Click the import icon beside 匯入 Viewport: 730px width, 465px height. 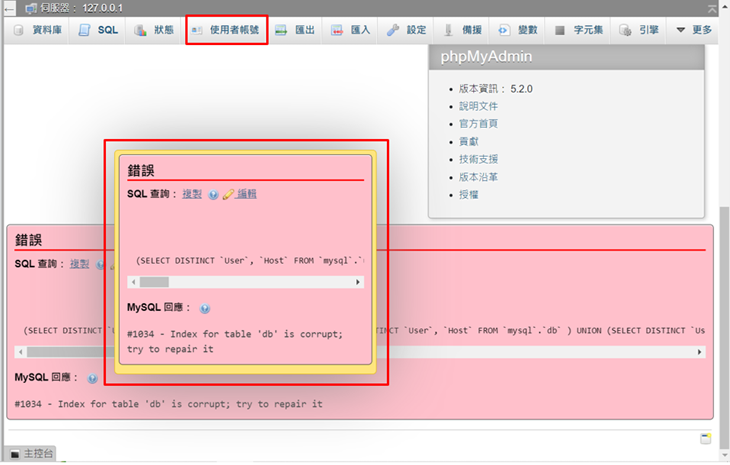[337, 31]
